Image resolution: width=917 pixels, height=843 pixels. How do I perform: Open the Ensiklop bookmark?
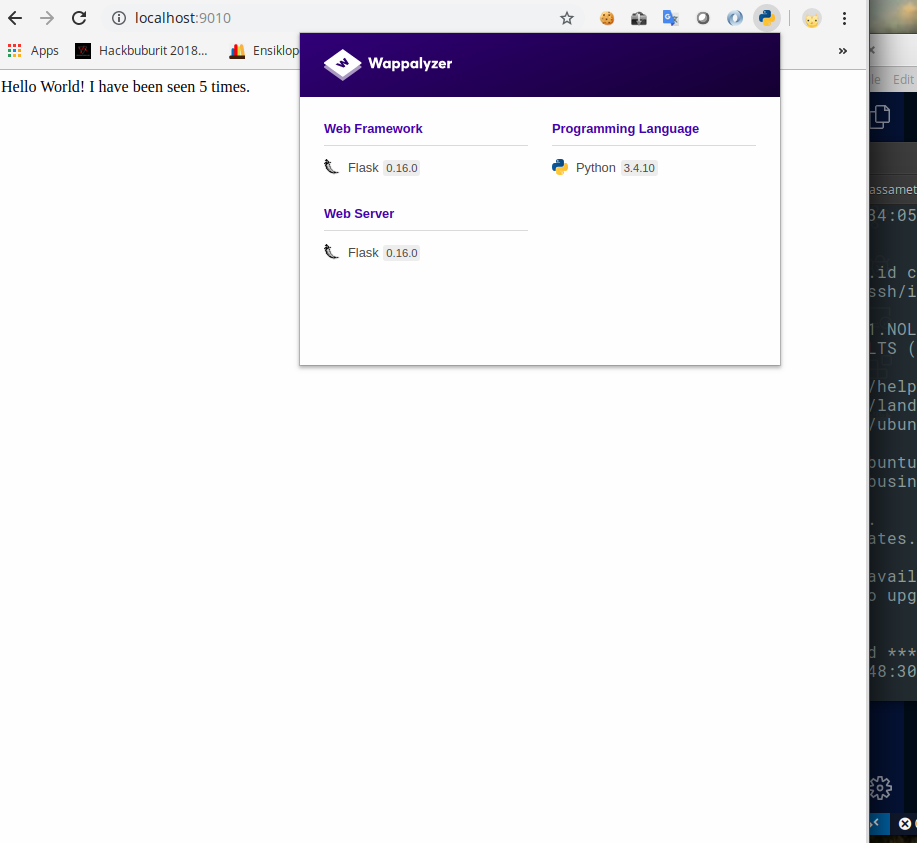[x=264, y=51]
